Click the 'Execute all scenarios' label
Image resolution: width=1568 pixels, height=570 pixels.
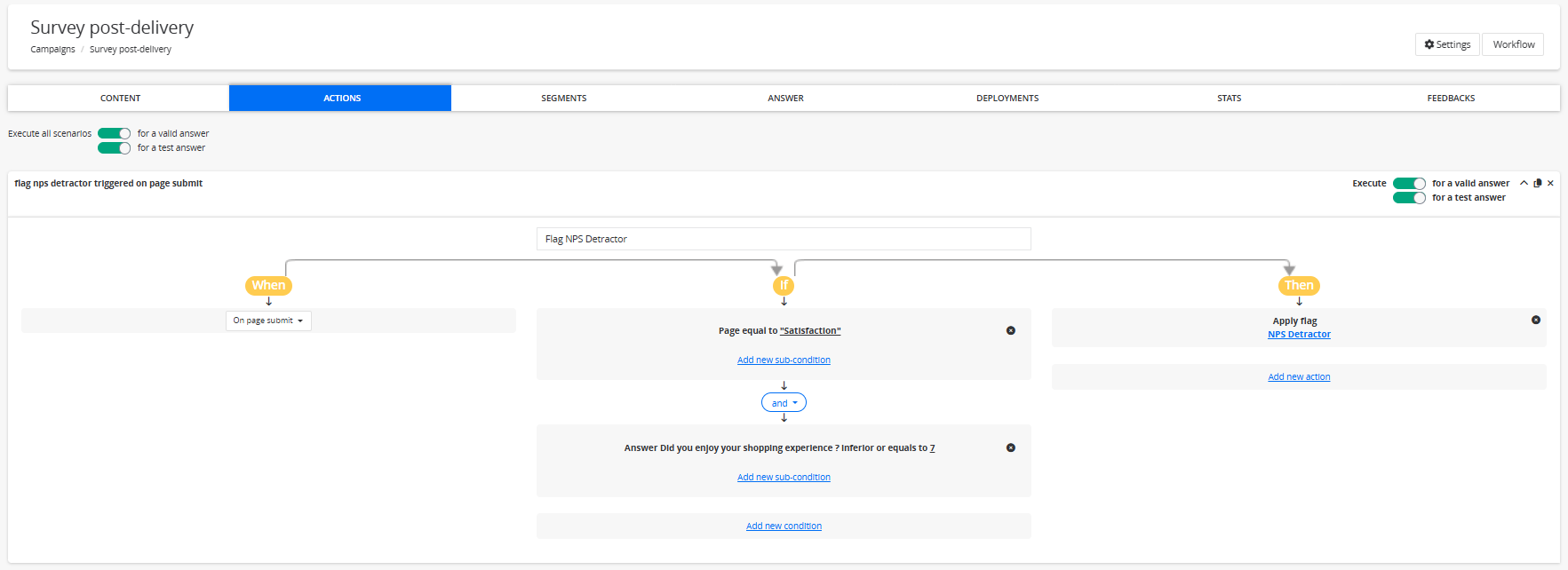click(50, 133)
